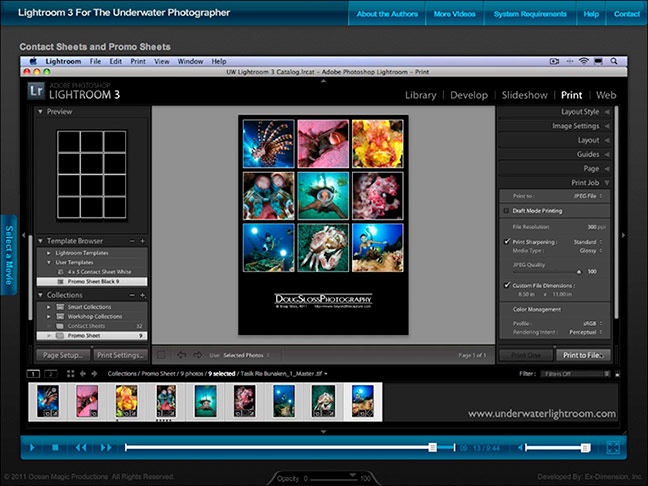Screen dimensions: 648x486
Task: Go to the previous page using the left arrow in the toolbar
Action: pyautogui.click(x=181, y=355)
